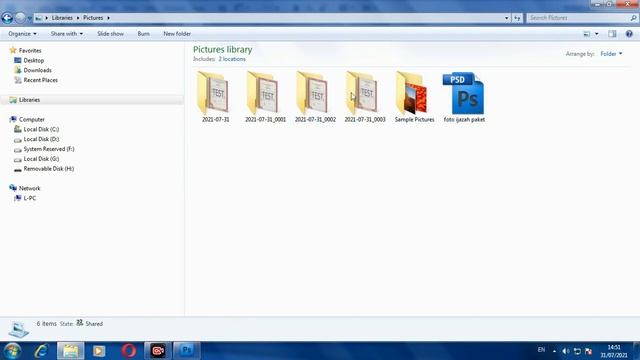Expand the address bar history dropdown
Screen dimensions: 640x360
click(x=507, y=18)
